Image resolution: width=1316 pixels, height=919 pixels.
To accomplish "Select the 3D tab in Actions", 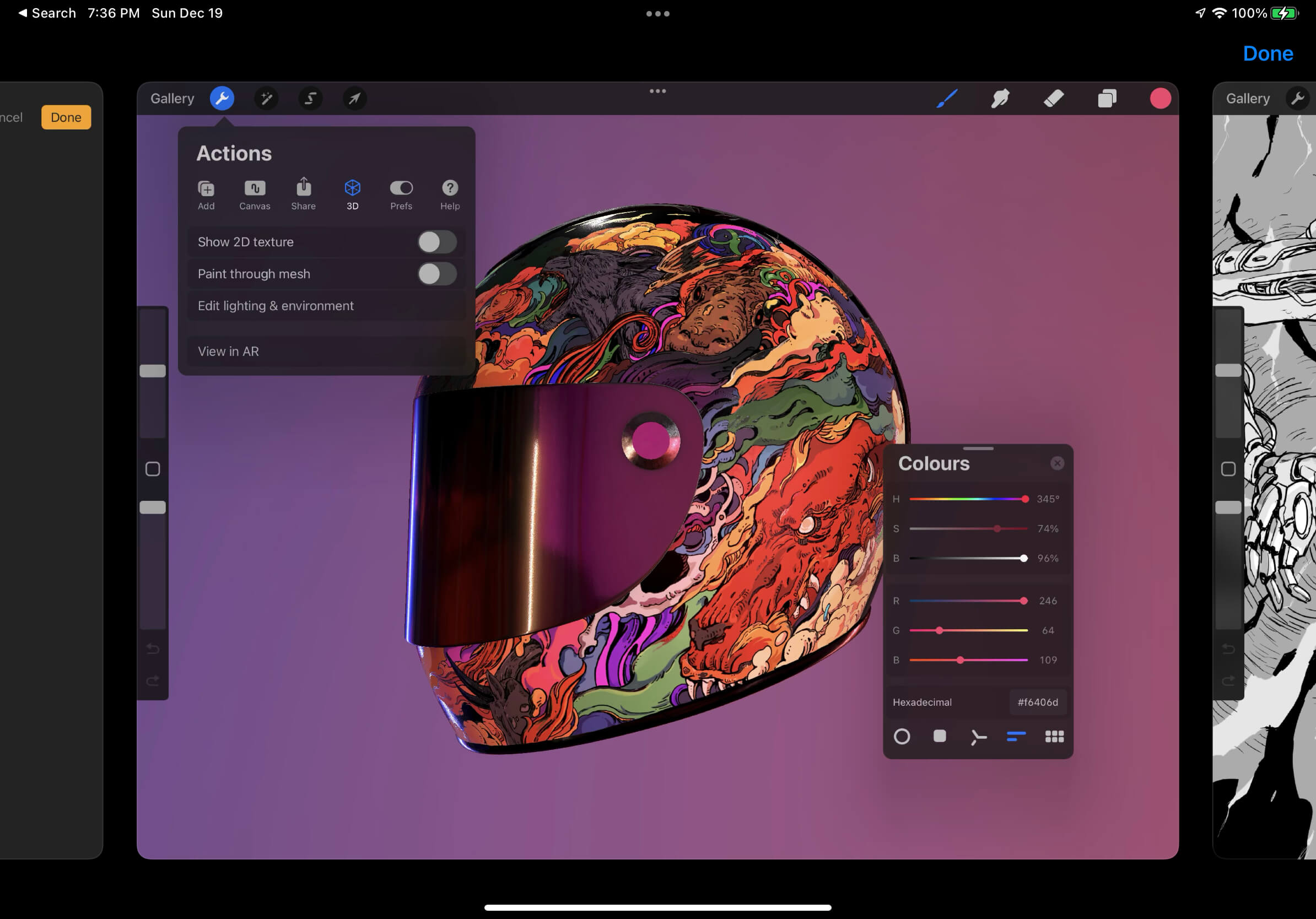I will click(353, 195).
